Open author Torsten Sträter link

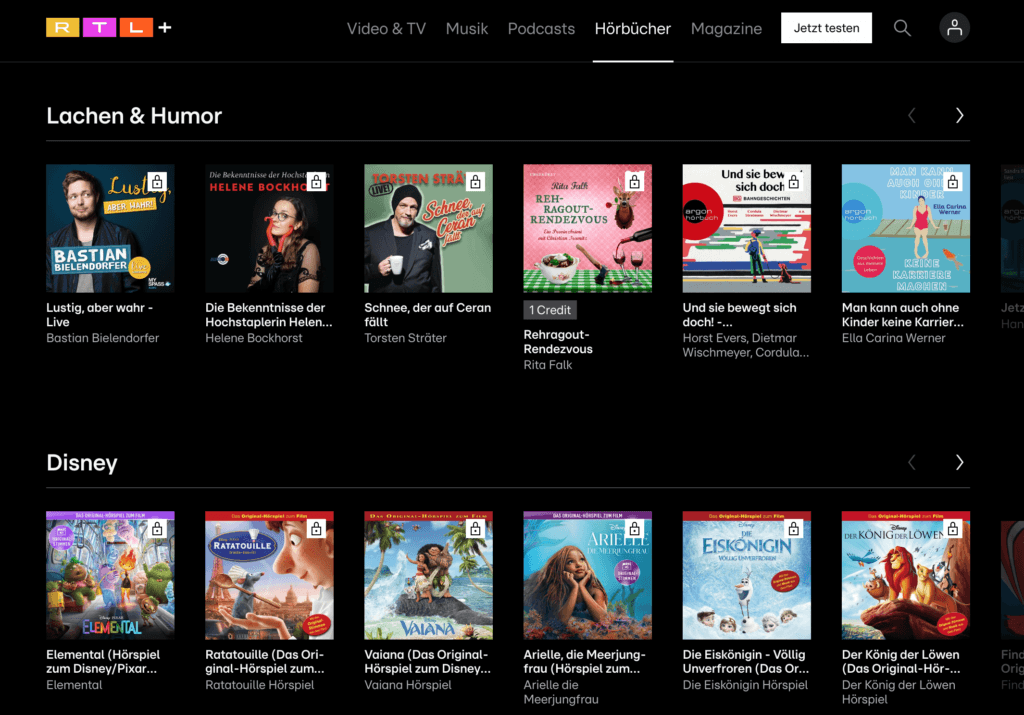click(x=405, y=338)
